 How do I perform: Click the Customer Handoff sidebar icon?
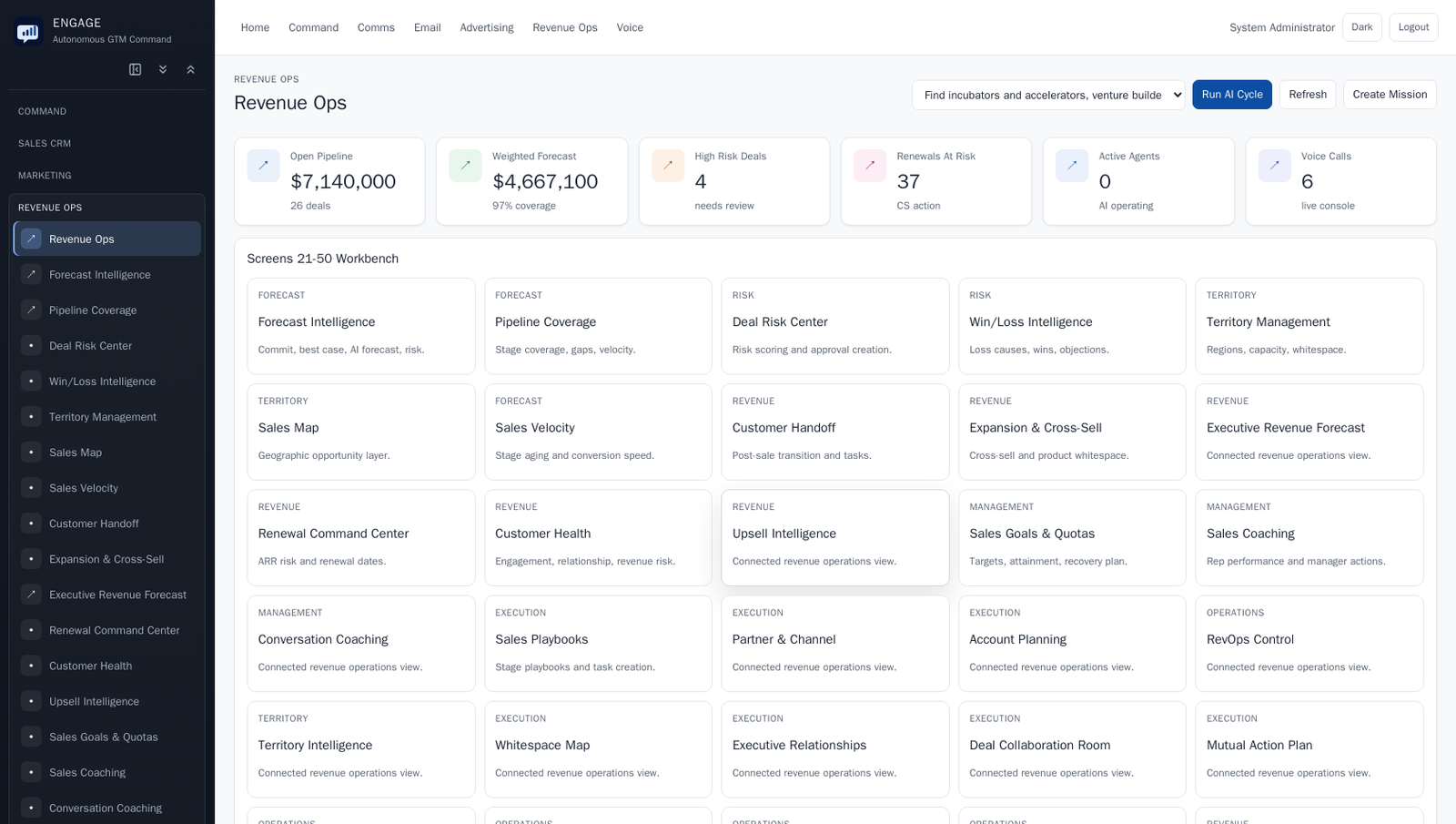(x=31, y=523)
